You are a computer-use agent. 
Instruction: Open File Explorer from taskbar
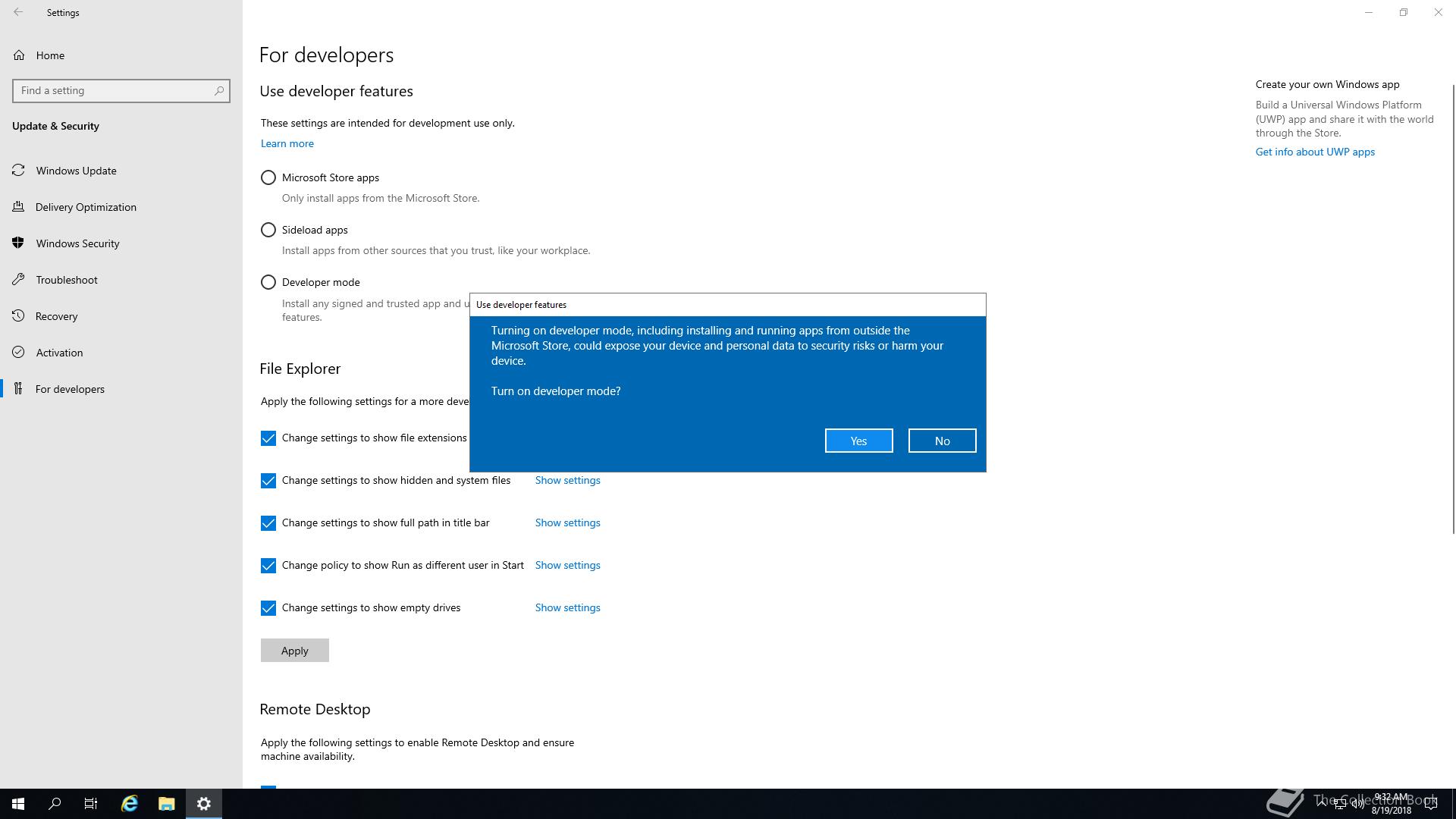click(x=167, y=804)
